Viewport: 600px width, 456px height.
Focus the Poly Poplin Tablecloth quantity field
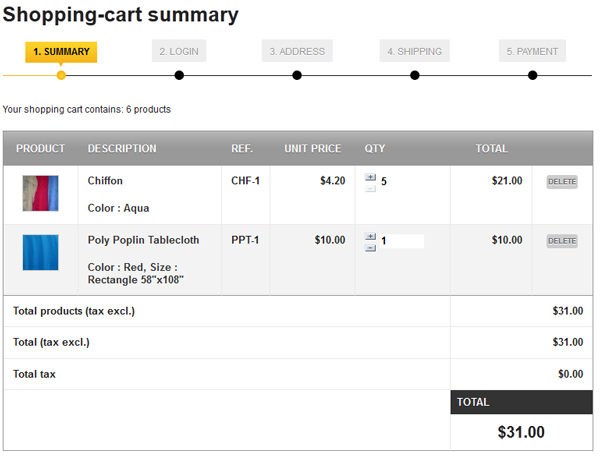click(x=401, y=241)
